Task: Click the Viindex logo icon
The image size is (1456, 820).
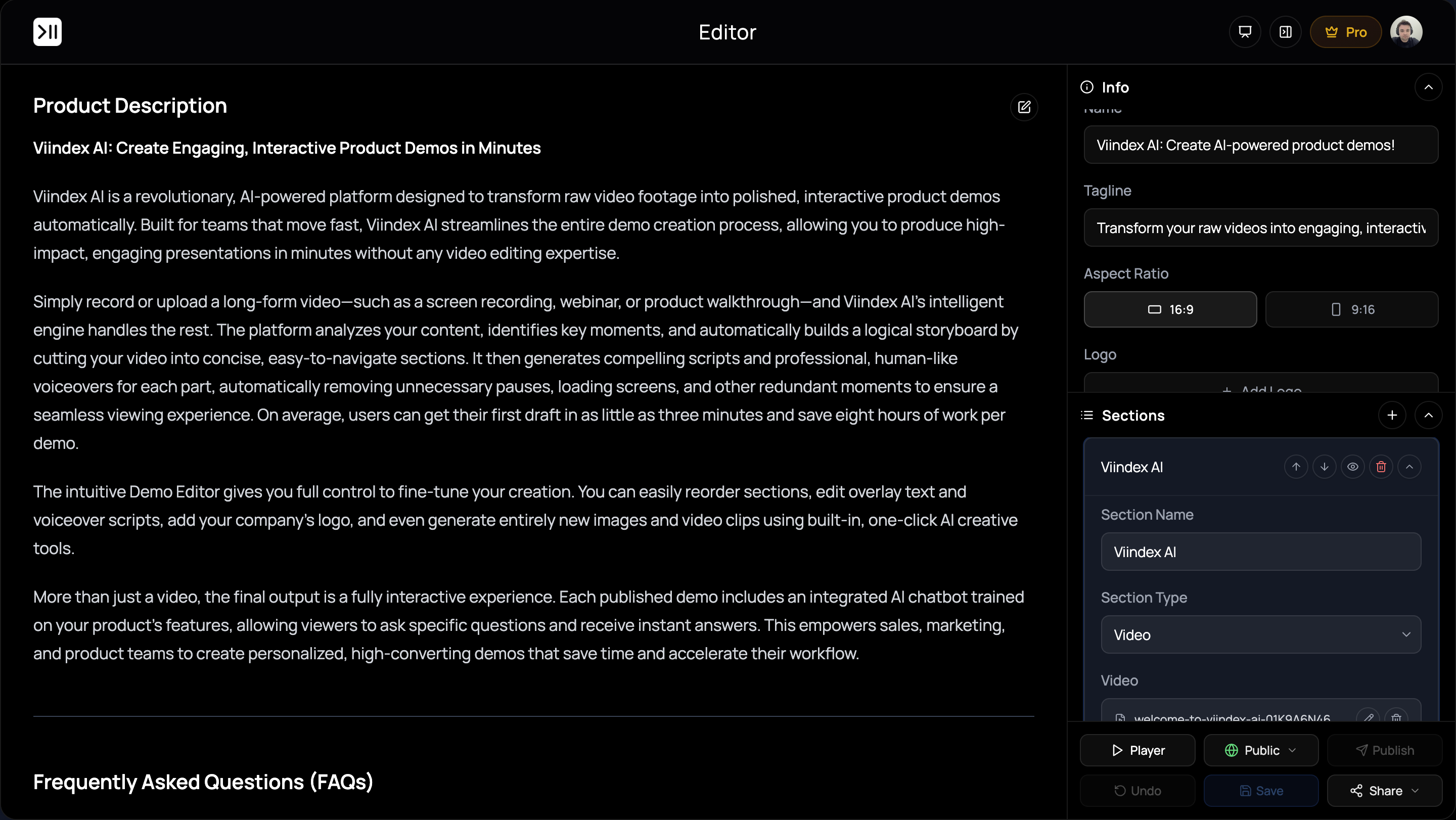Action: tap(48, 32)
